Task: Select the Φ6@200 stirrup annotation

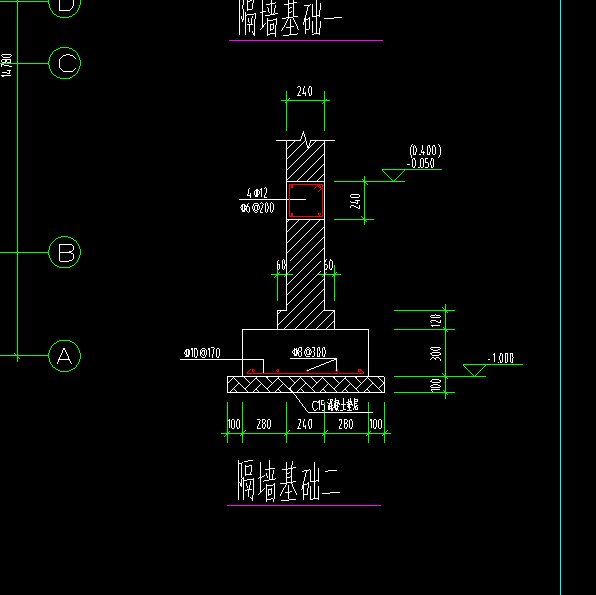Action: (257, 208)
